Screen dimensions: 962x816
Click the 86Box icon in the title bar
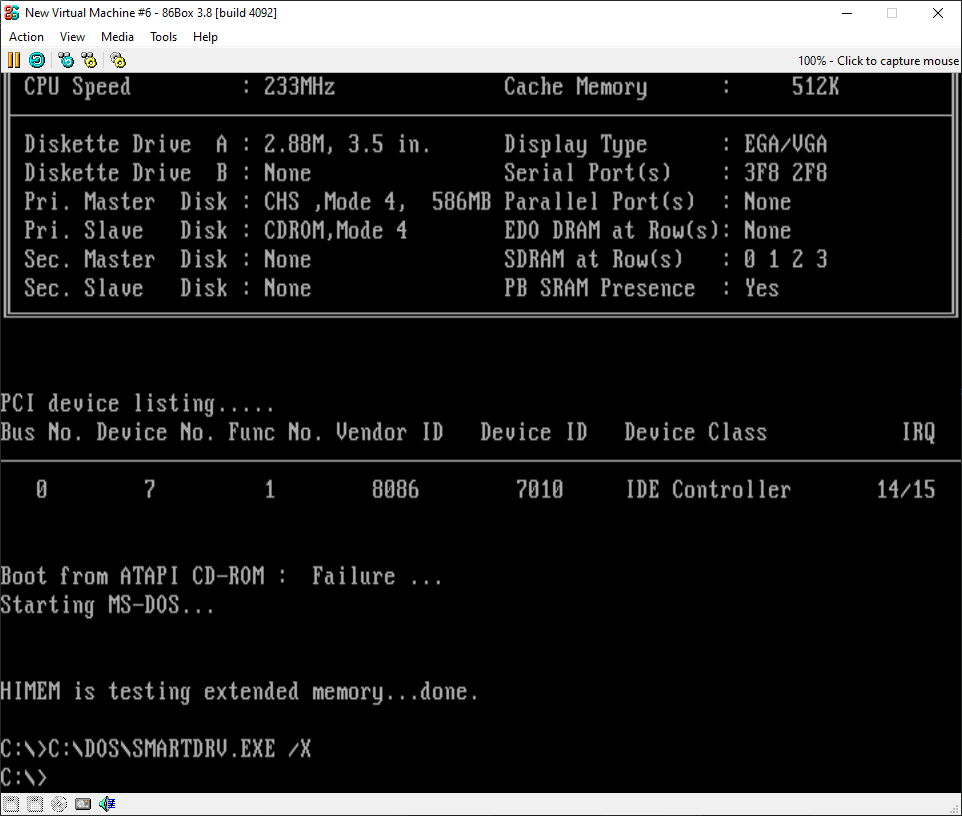[12, 13]
